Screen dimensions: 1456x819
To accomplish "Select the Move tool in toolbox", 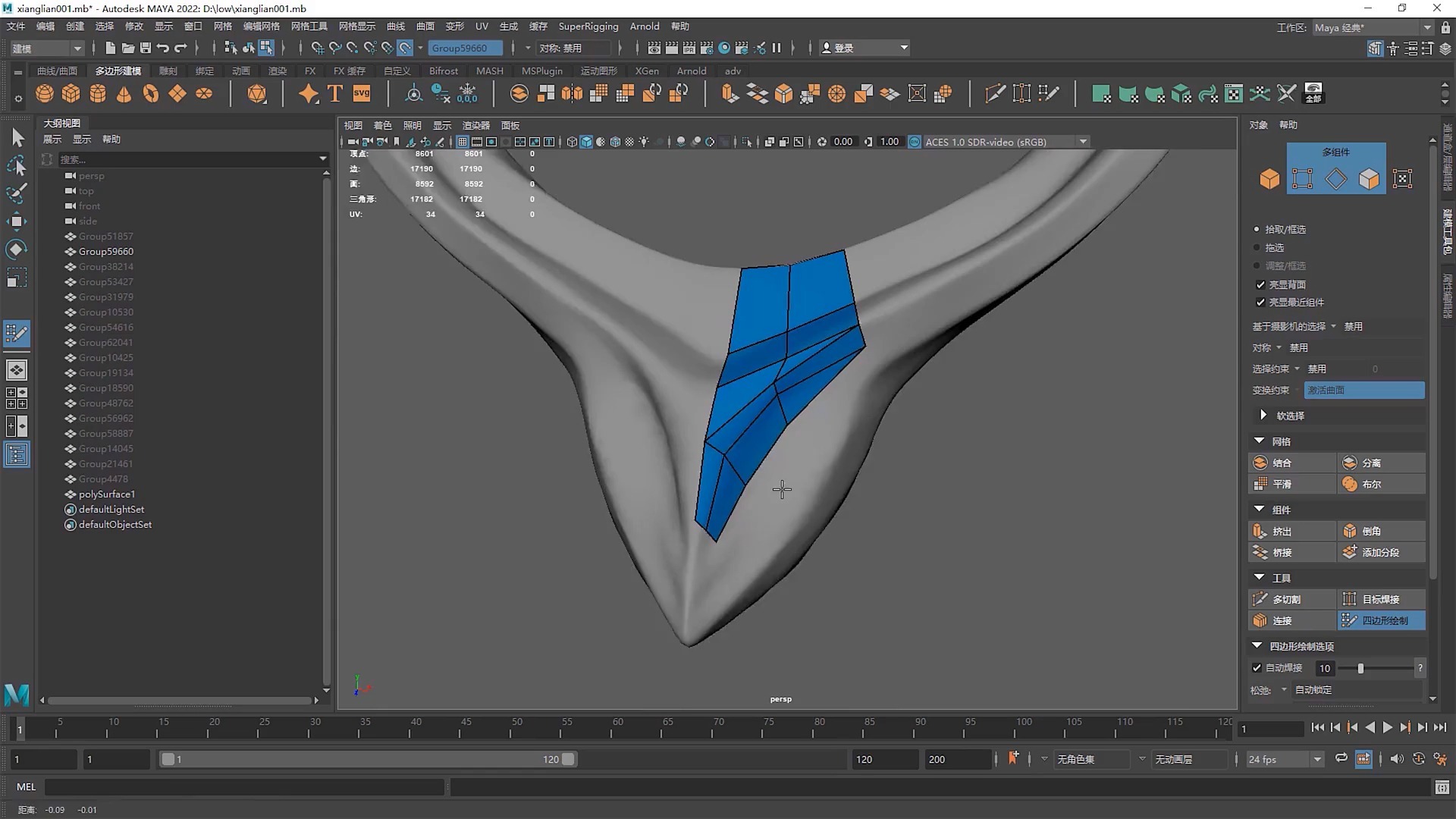I will [17, 221].
